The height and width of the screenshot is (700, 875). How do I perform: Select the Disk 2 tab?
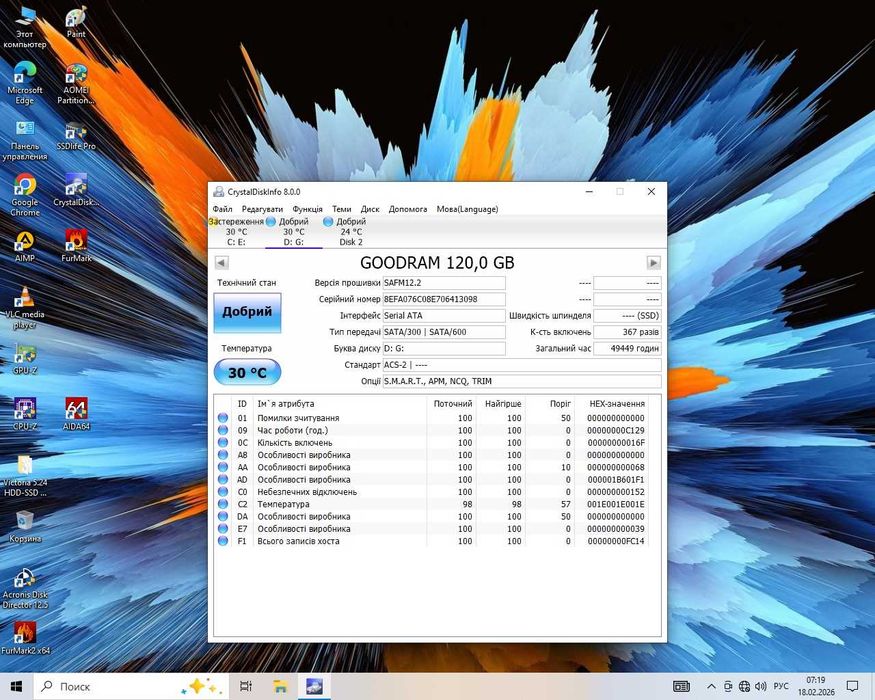coord(350,232)
